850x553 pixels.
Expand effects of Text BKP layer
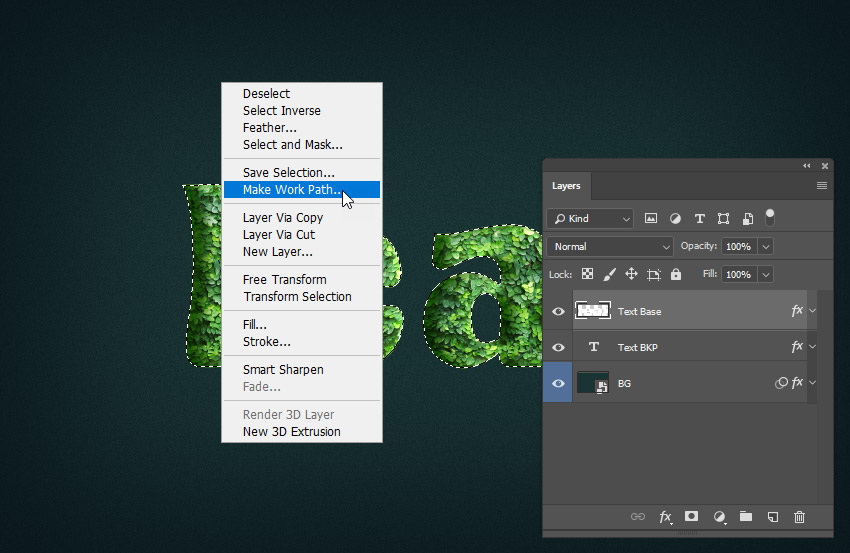pyautogui.click(x=812, y=346)
